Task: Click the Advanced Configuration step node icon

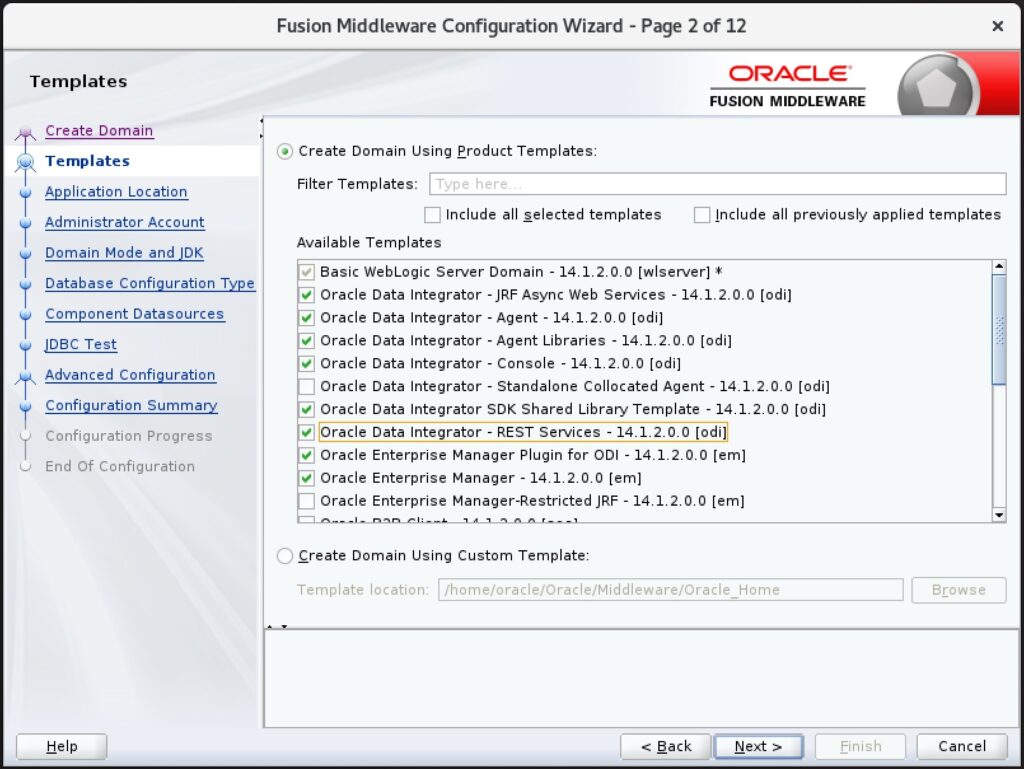Action: [x=25, y=377]
